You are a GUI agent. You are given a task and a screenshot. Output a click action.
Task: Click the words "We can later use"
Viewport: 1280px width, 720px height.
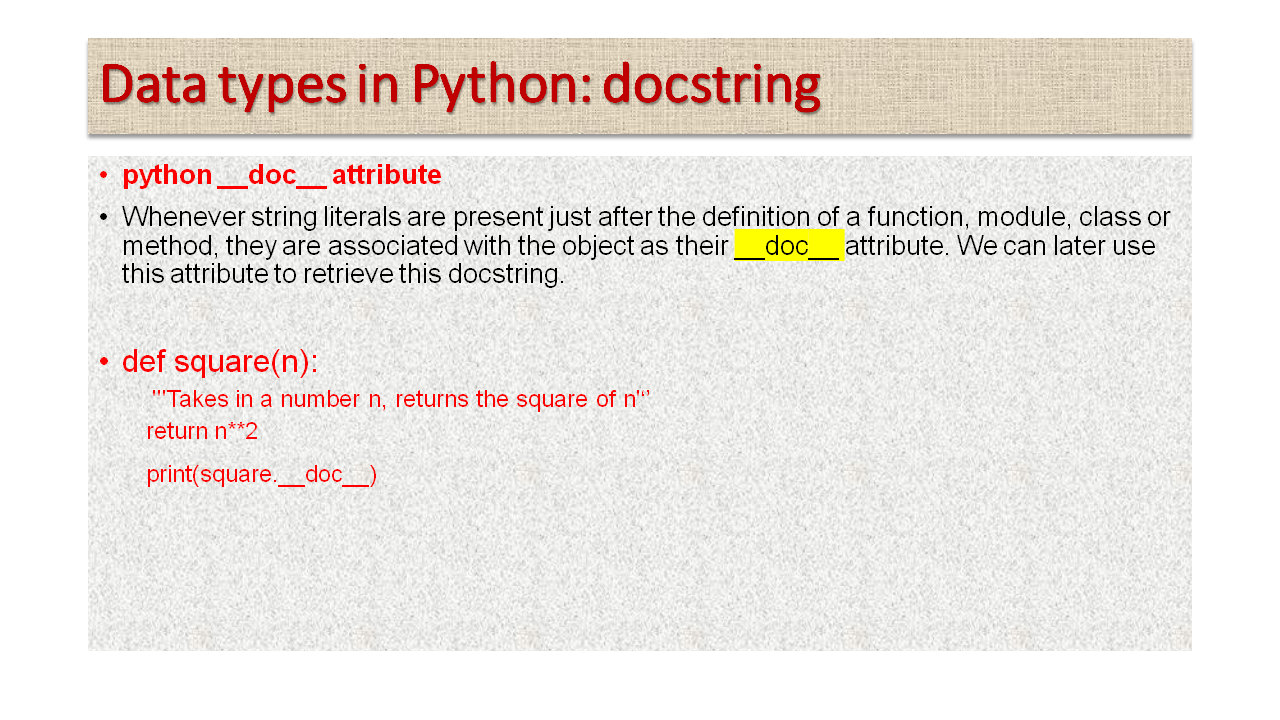(x=1056, y=245)
